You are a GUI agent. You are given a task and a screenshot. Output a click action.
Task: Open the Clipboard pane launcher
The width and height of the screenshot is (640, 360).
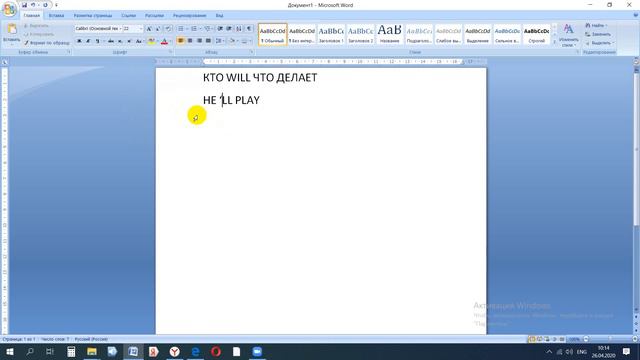click(x=69, y=52)
